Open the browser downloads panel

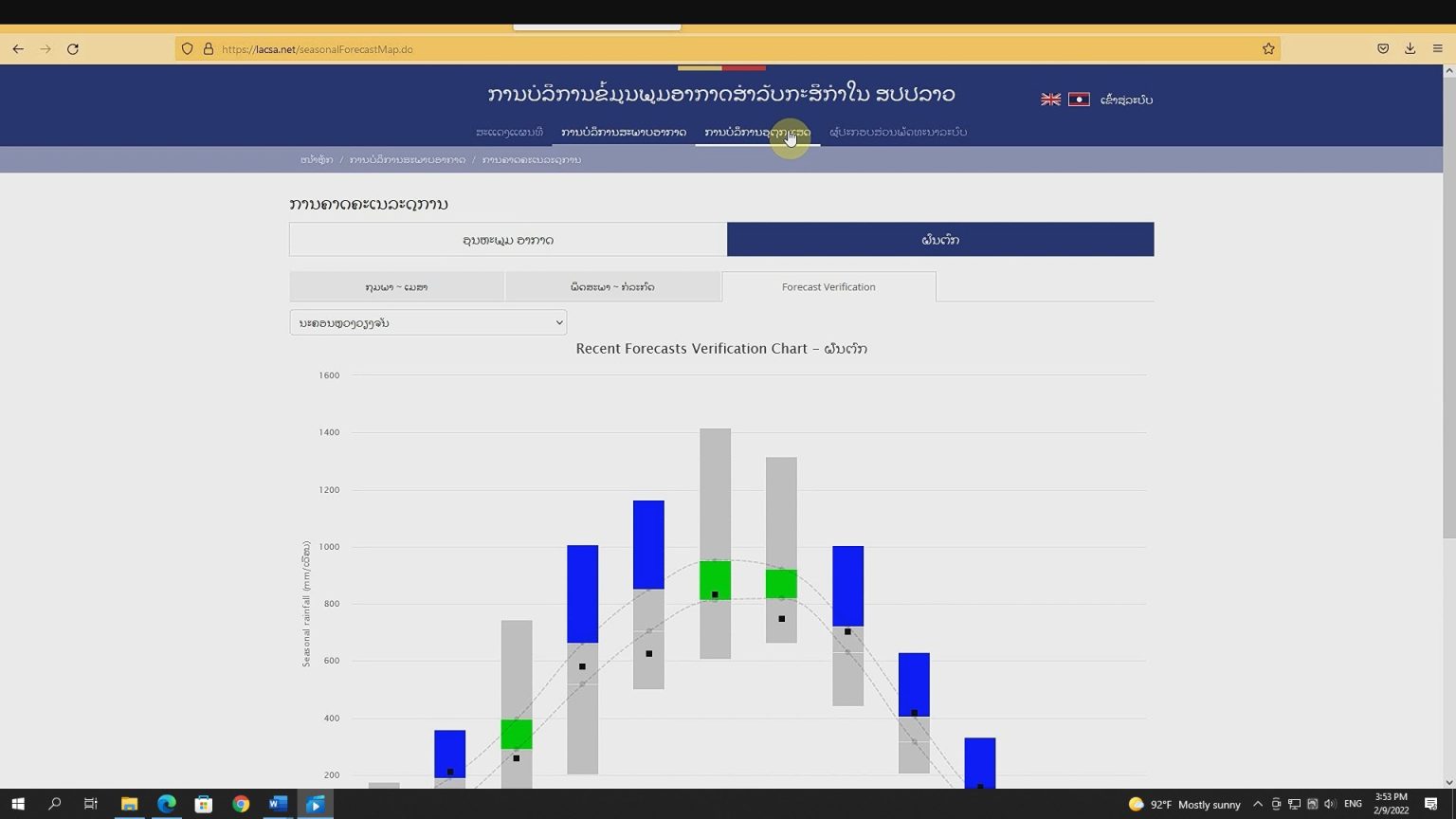pyautogui.click(x=1410, y=49)
